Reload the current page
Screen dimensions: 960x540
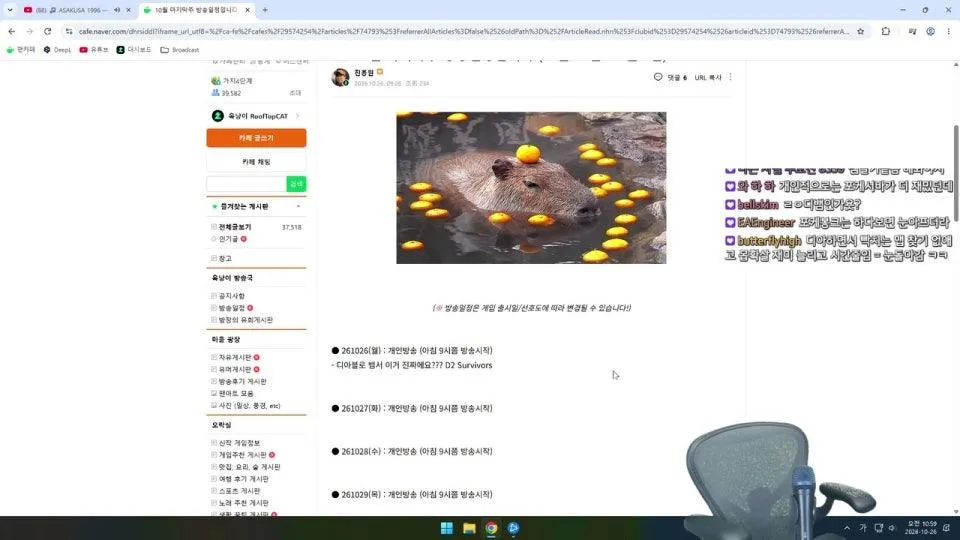[x=48, y=31]
